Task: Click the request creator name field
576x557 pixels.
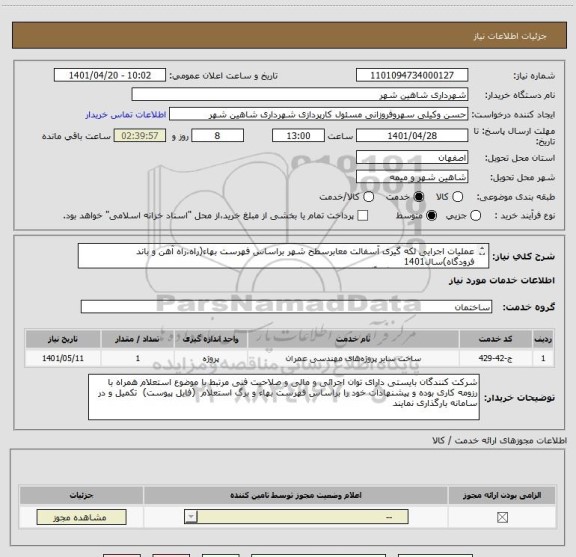Action: pos(318,114)
